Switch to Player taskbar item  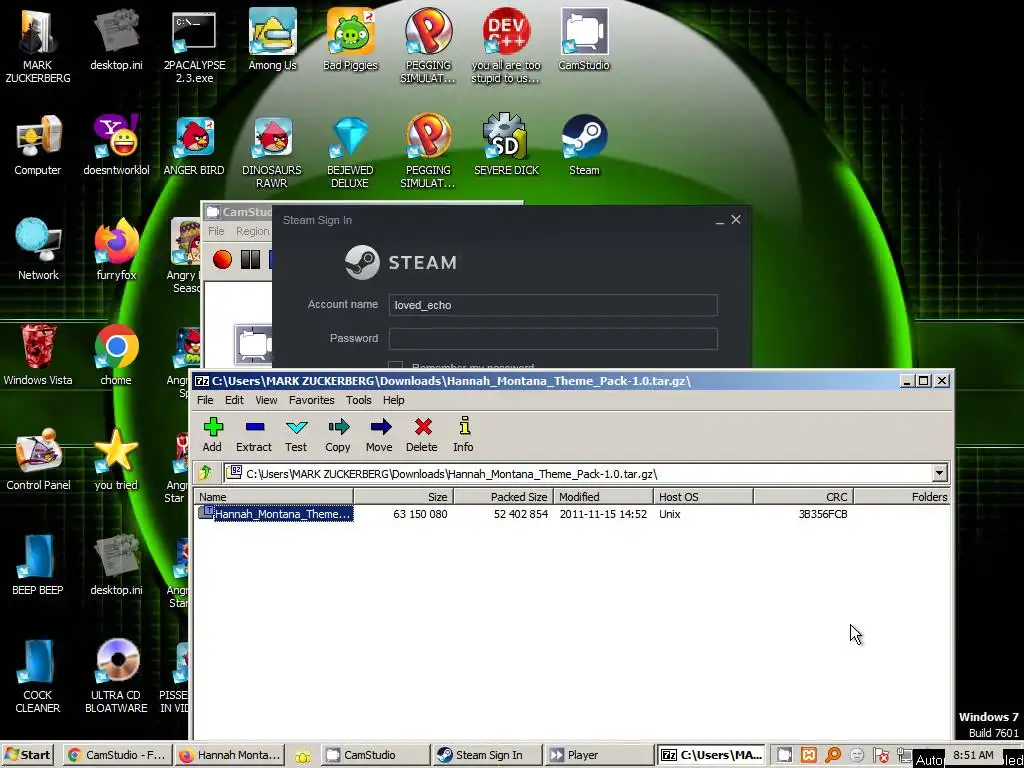pyautogui.click(x=600, y=755)
